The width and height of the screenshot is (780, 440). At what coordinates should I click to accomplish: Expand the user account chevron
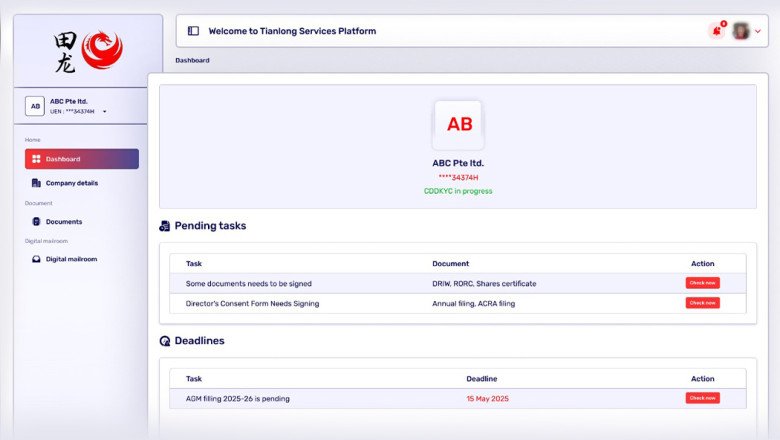click(758, 31)
